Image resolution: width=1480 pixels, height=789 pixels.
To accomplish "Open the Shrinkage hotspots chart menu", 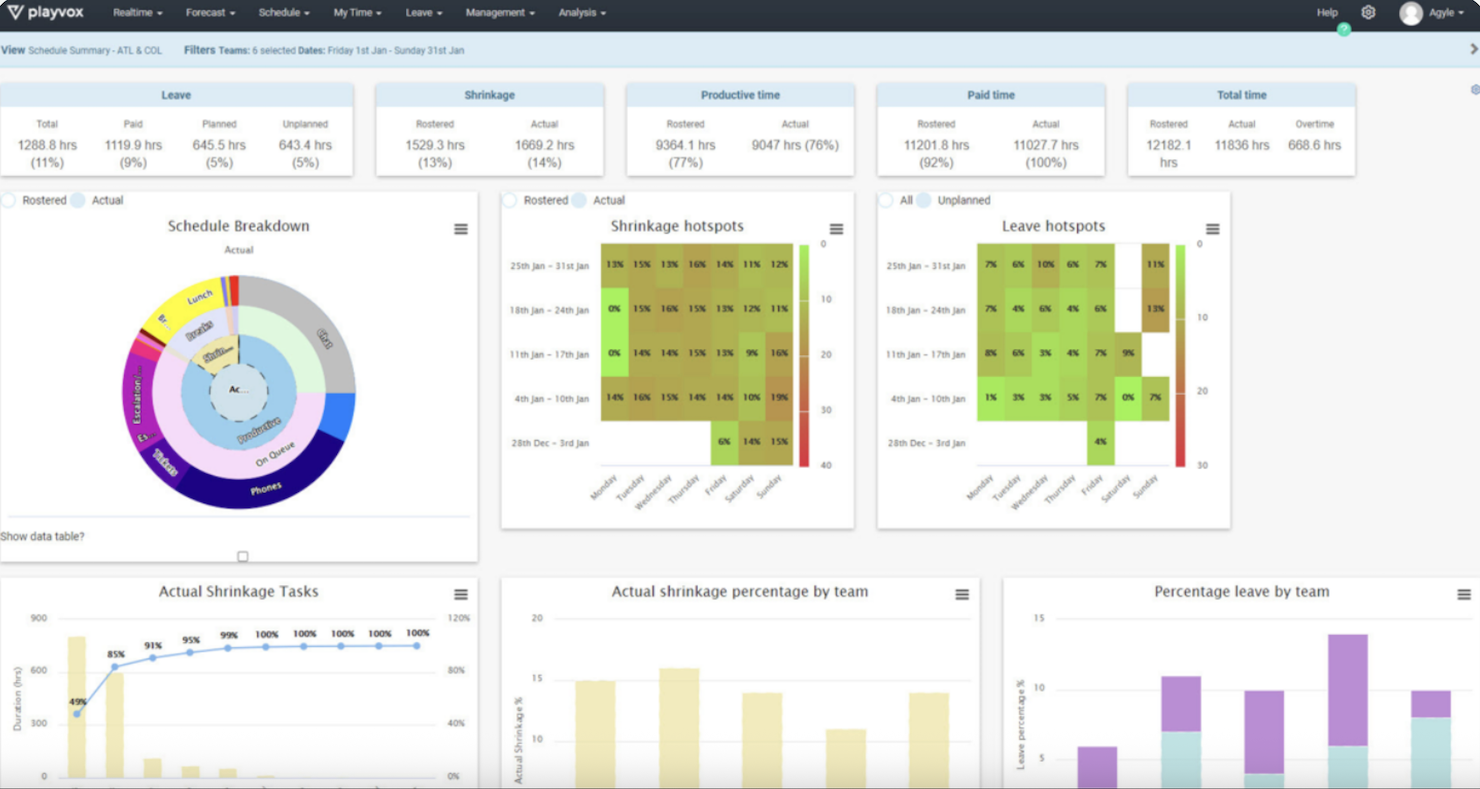I will point(836,229).
